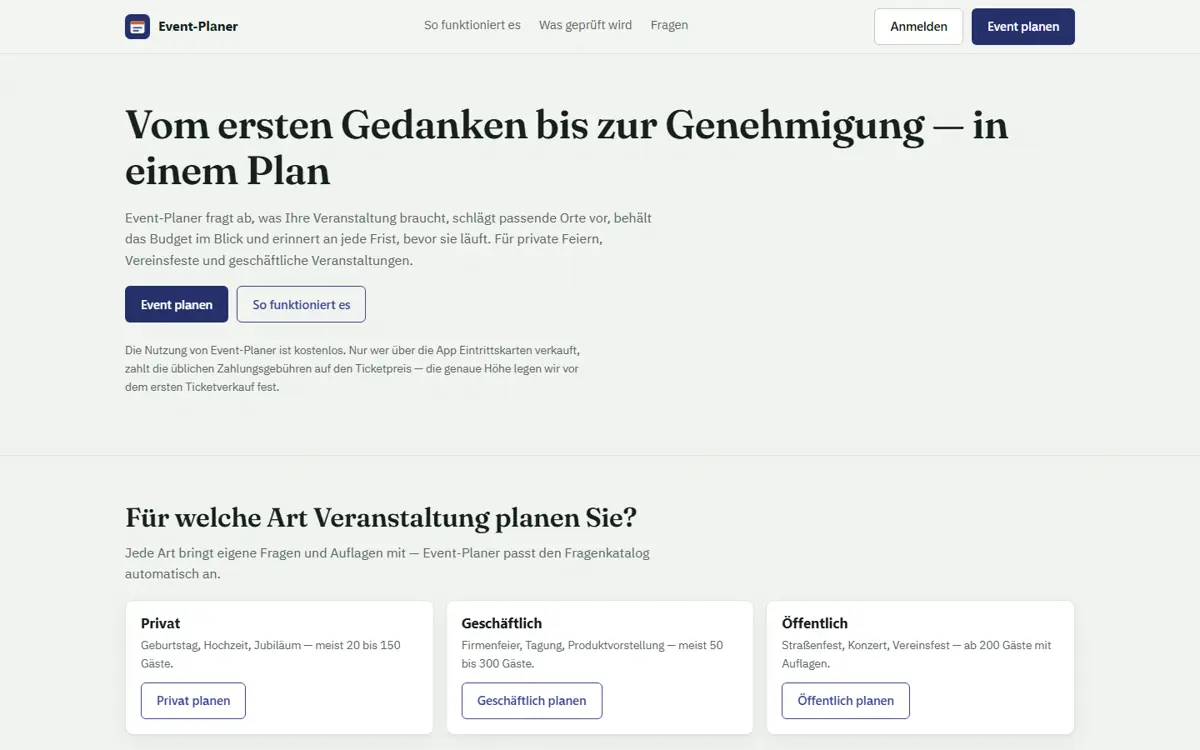Click the Geschäftlich card heading
The height and width of the screenshot is (750, 1200).
coord(502,623)
